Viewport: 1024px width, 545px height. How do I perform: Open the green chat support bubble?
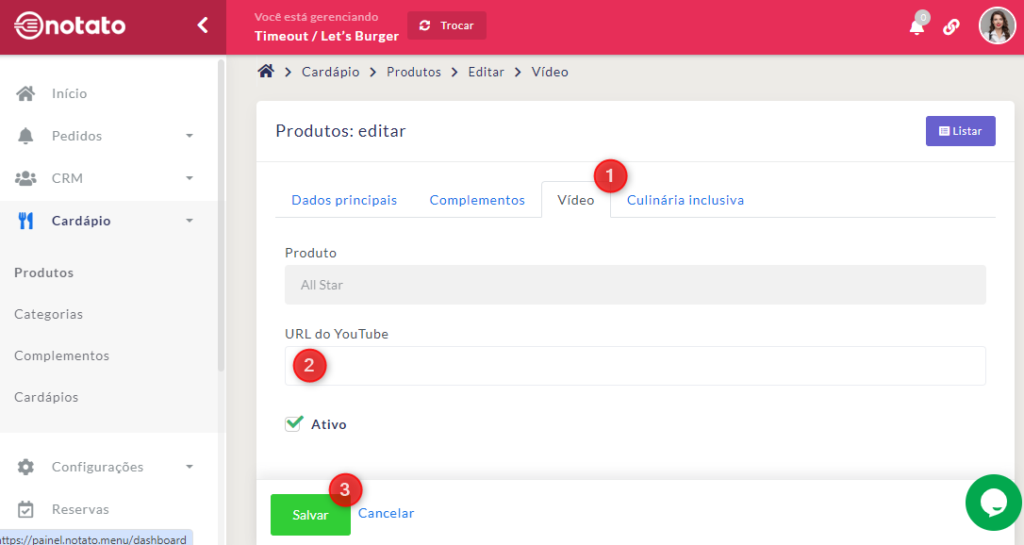click(x=993, y=502)
